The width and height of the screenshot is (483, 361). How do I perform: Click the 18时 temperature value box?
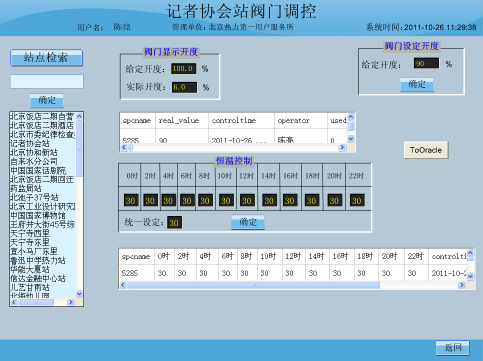pos(312,200)
